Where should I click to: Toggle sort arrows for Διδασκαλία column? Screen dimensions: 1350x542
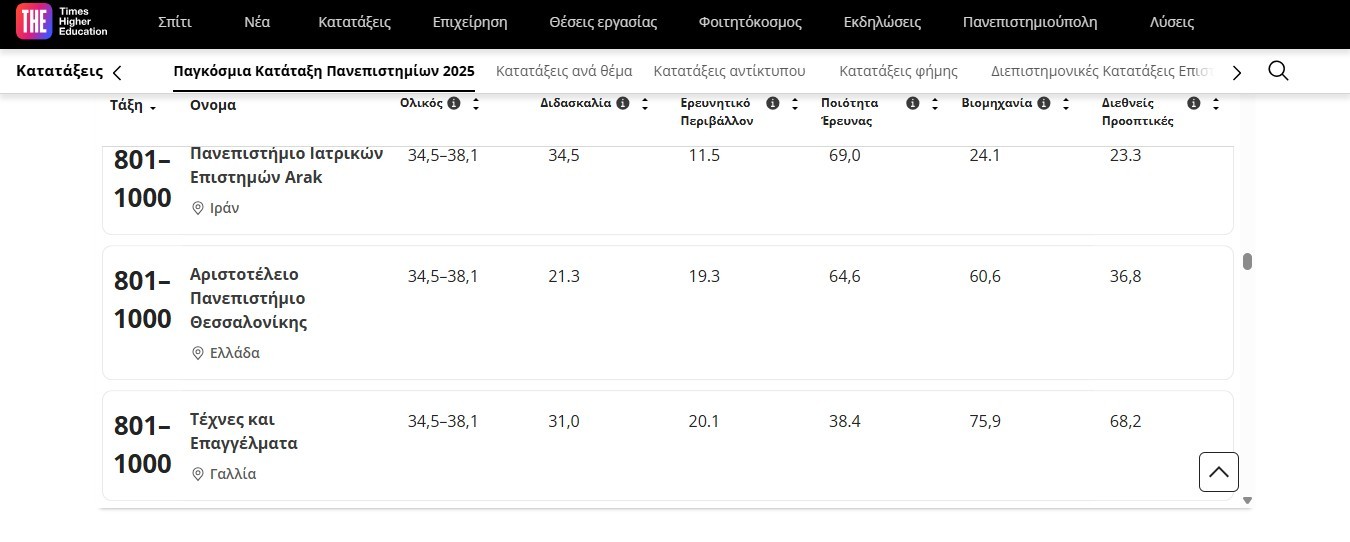point(645,104)
